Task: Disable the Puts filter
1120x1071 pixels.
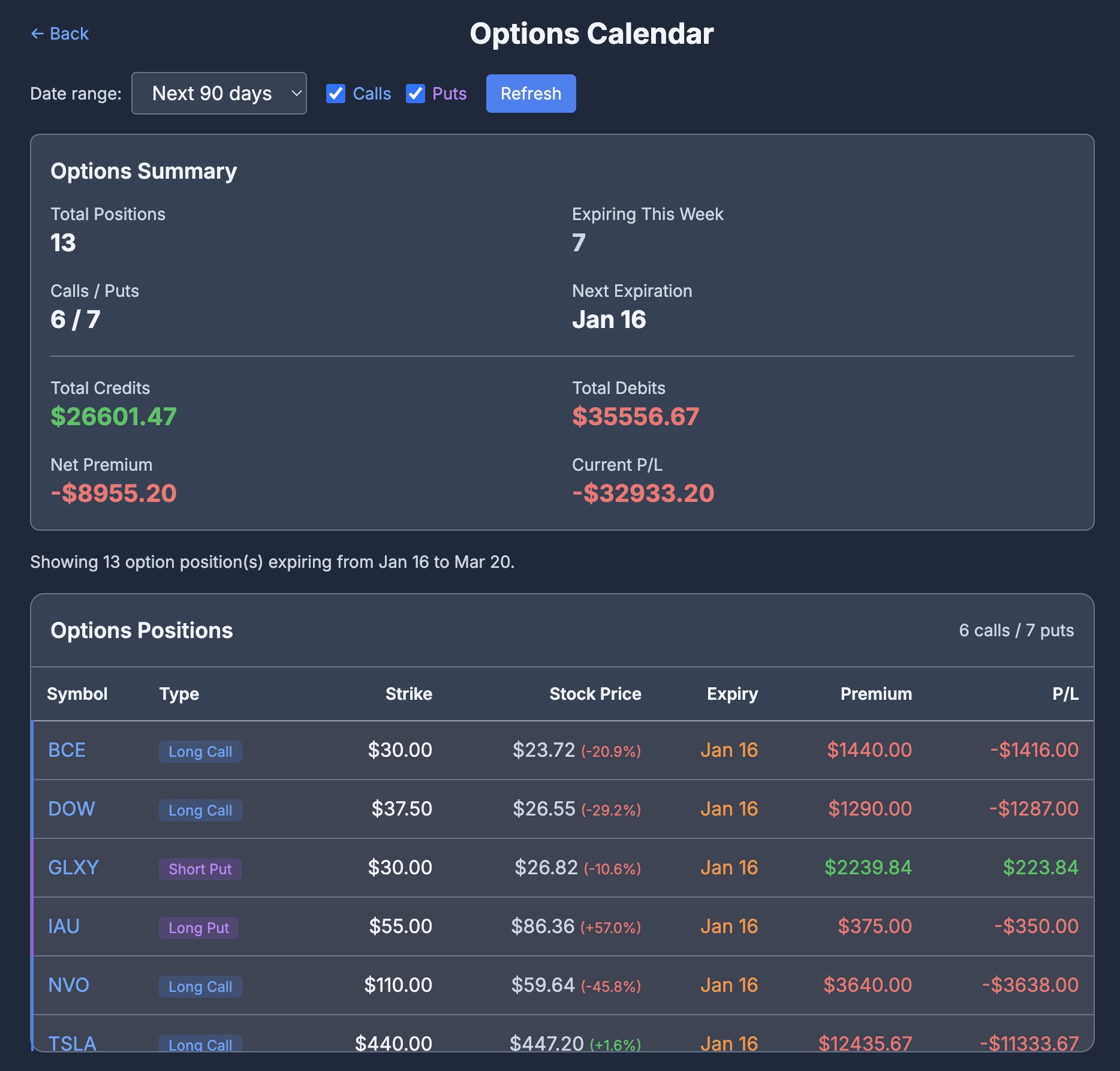Action: pyautogui.click(x=416, y=93)
